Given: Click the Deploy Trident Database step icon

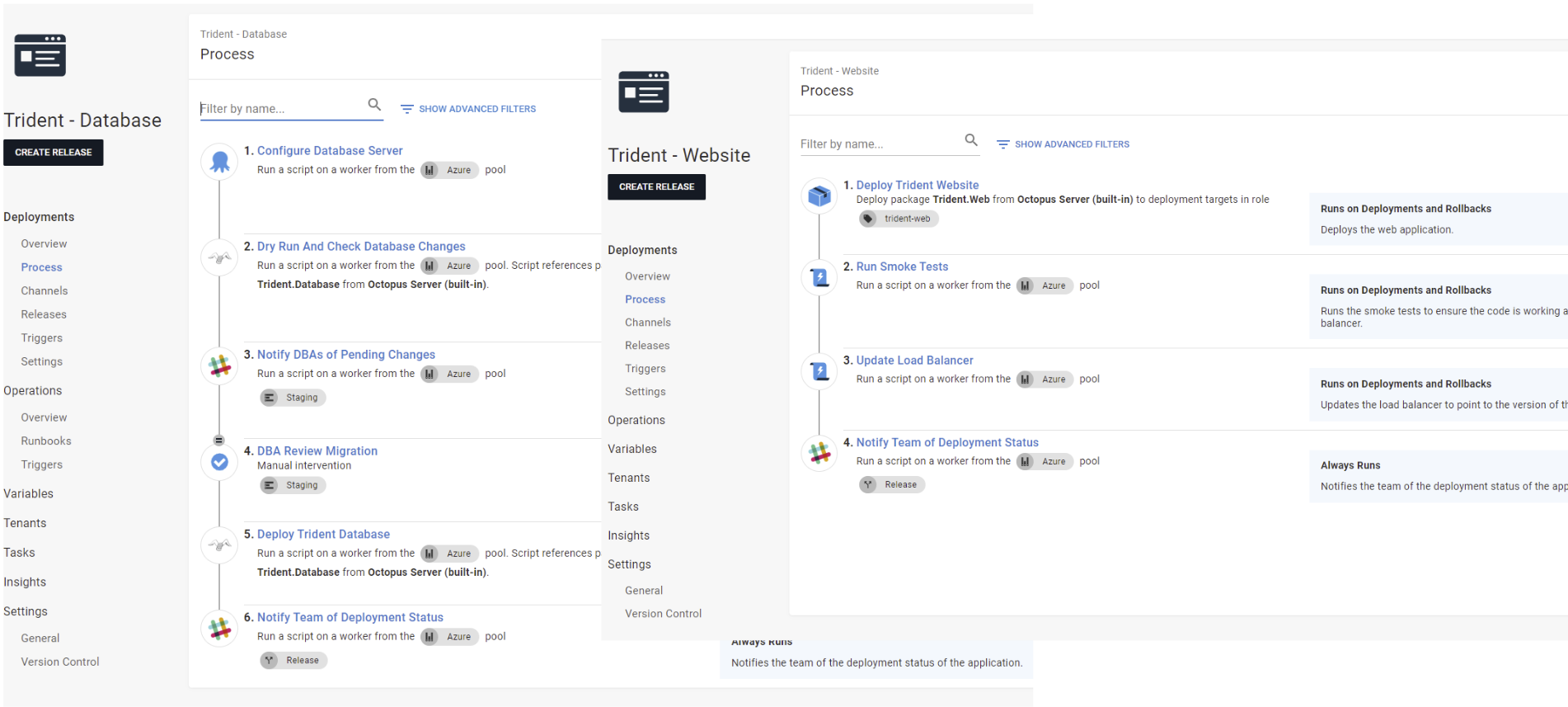Looking at the screenshot, I should [219, 545].
